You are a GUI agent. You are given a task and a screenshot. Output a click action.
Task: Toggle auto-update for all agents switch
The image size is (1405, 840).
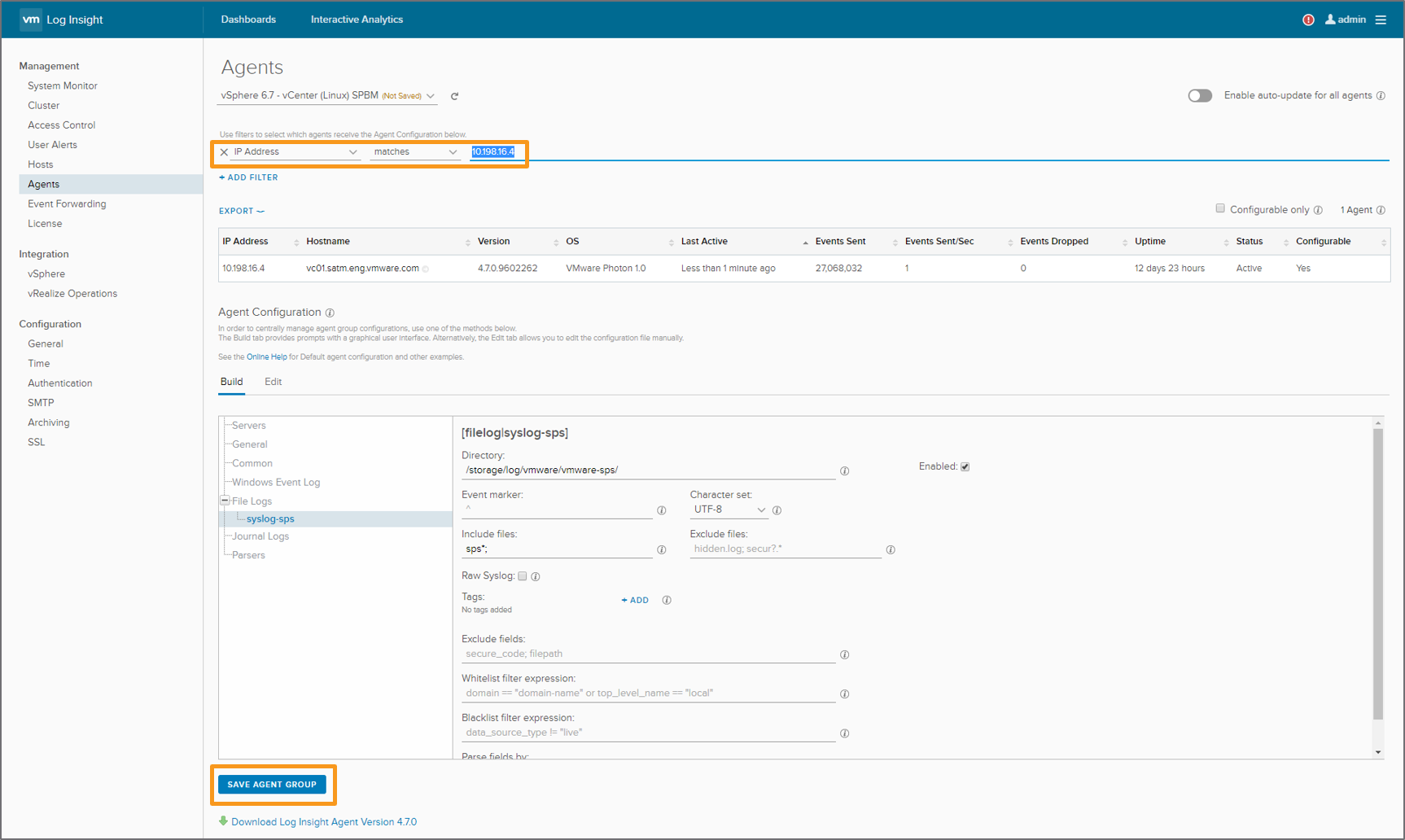[x=1200, y=96]
